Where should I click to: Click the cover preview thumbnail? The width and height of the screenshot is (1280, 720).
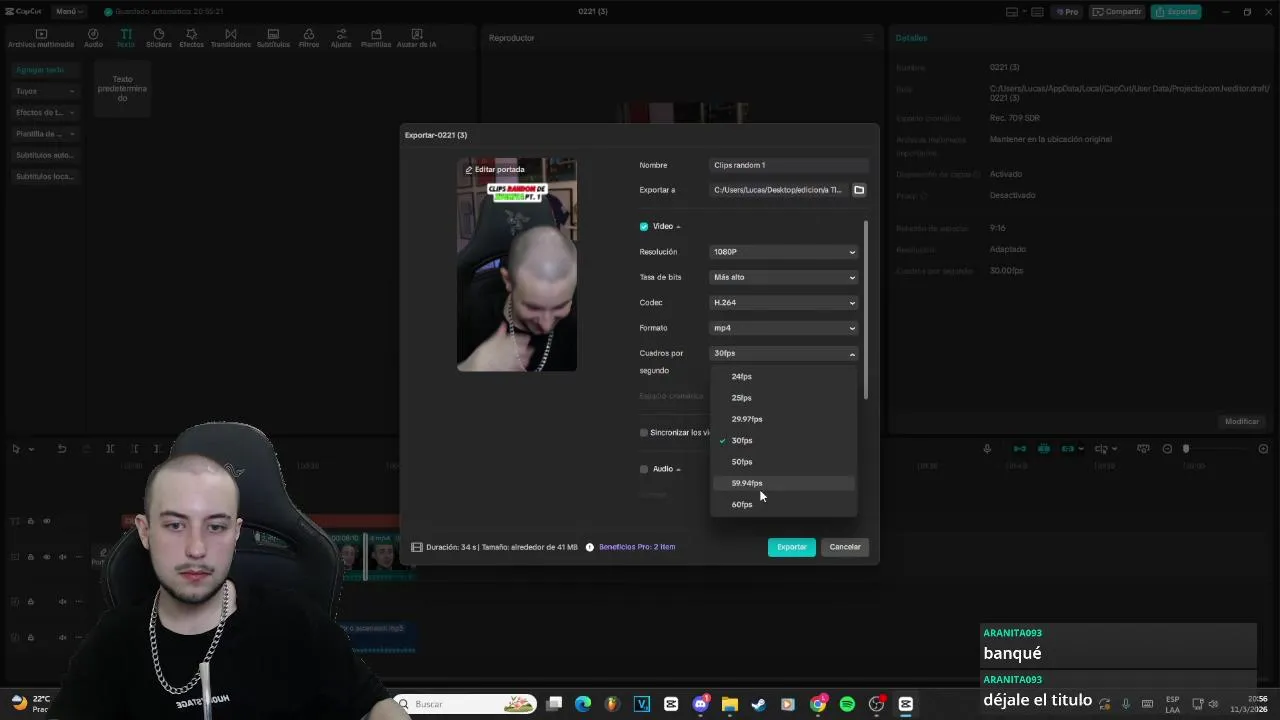click(517, 265)
